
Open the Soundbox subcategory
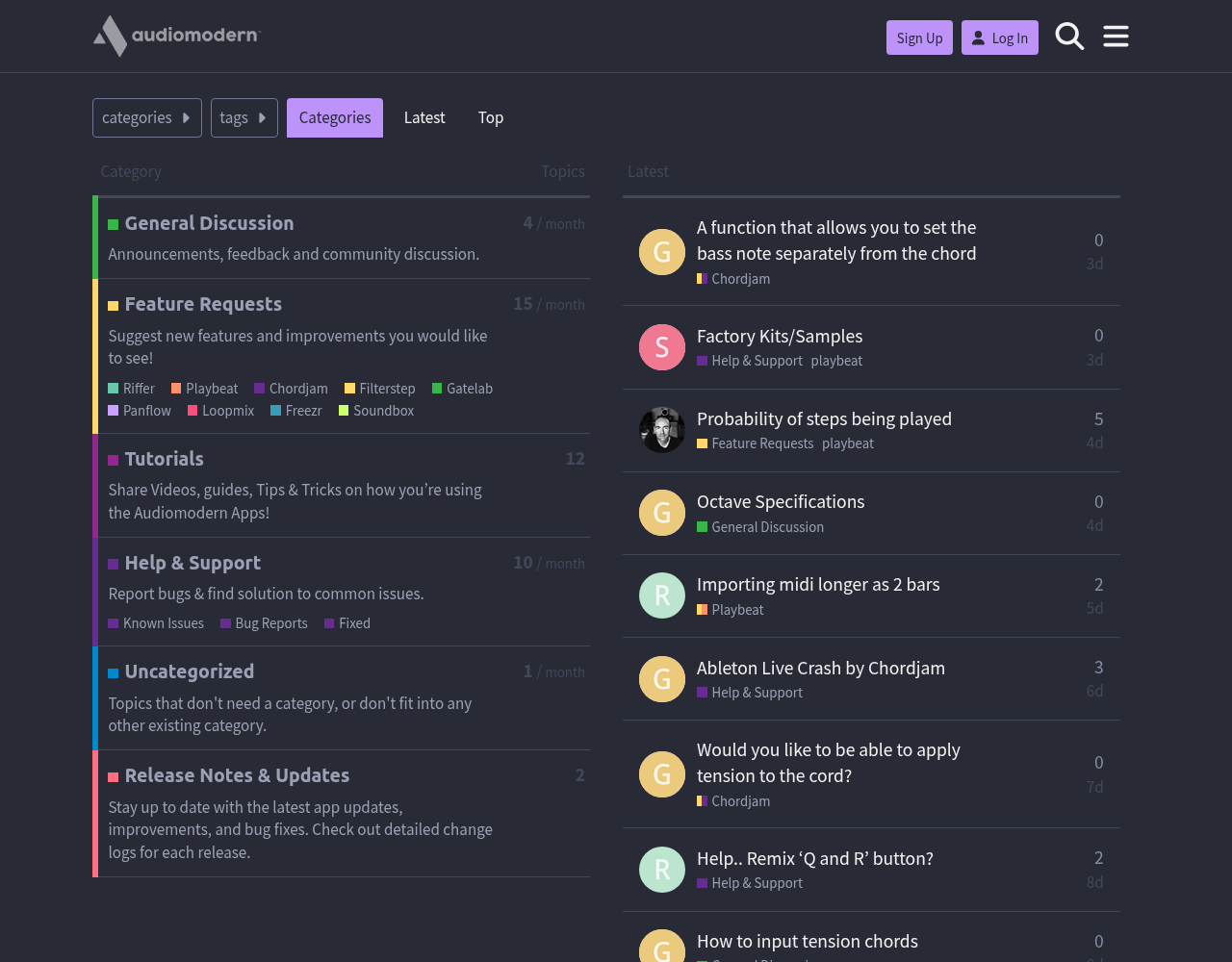[376, 411]
